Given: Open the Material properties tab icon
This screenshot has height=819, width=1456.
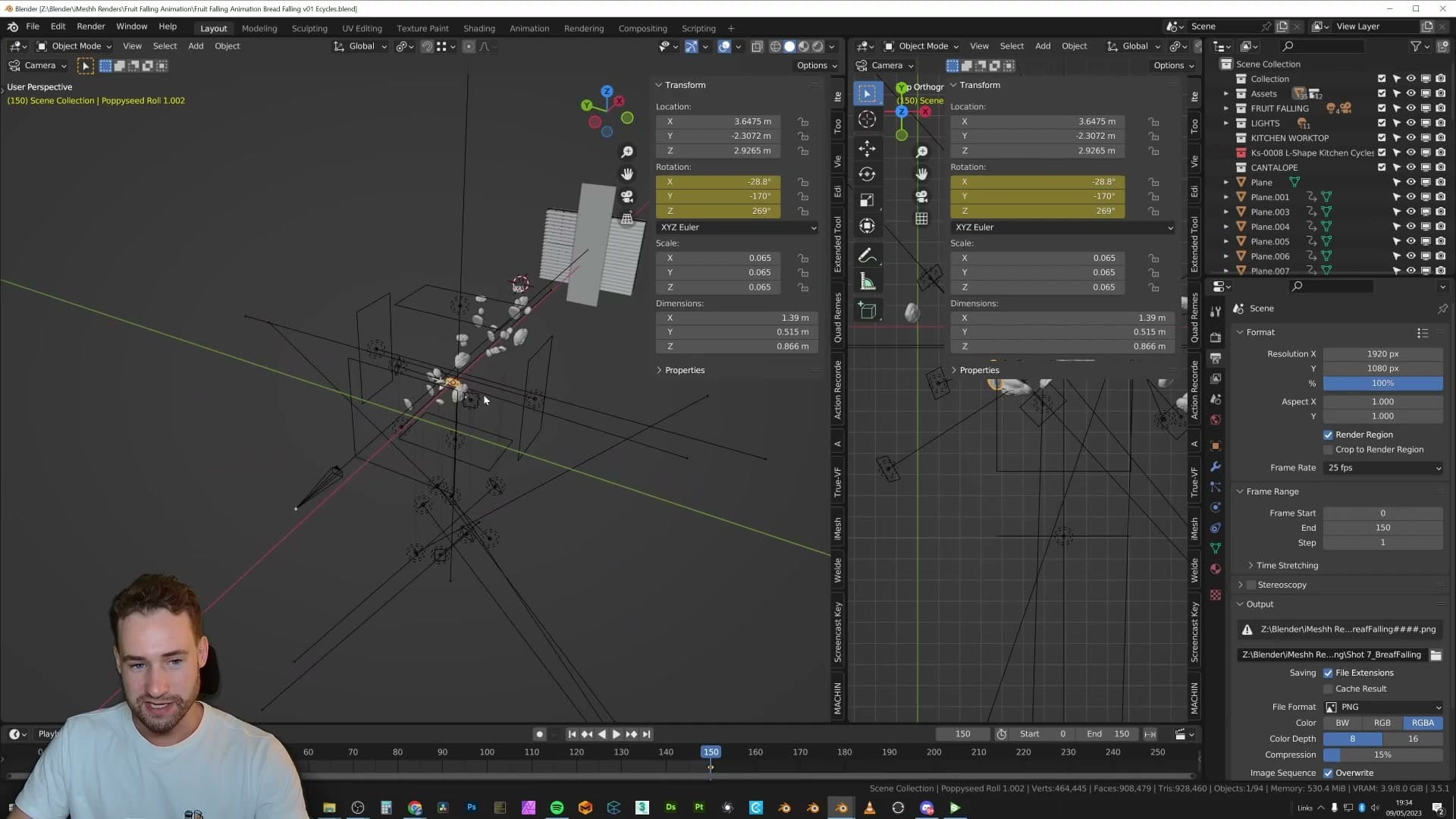Looking at the screenshot, I should 1216,569.
